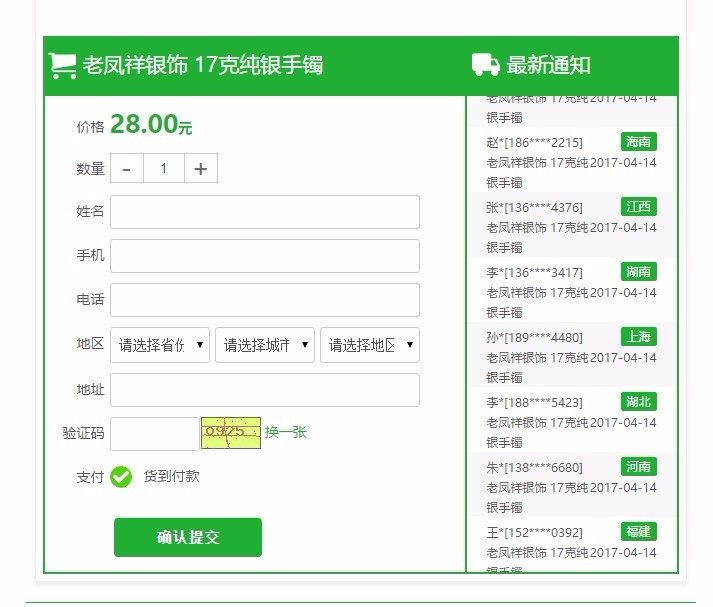Click order entry 李*[136****3417]
713x607 pixels.
pyautogui.click(x=534, y=273)
